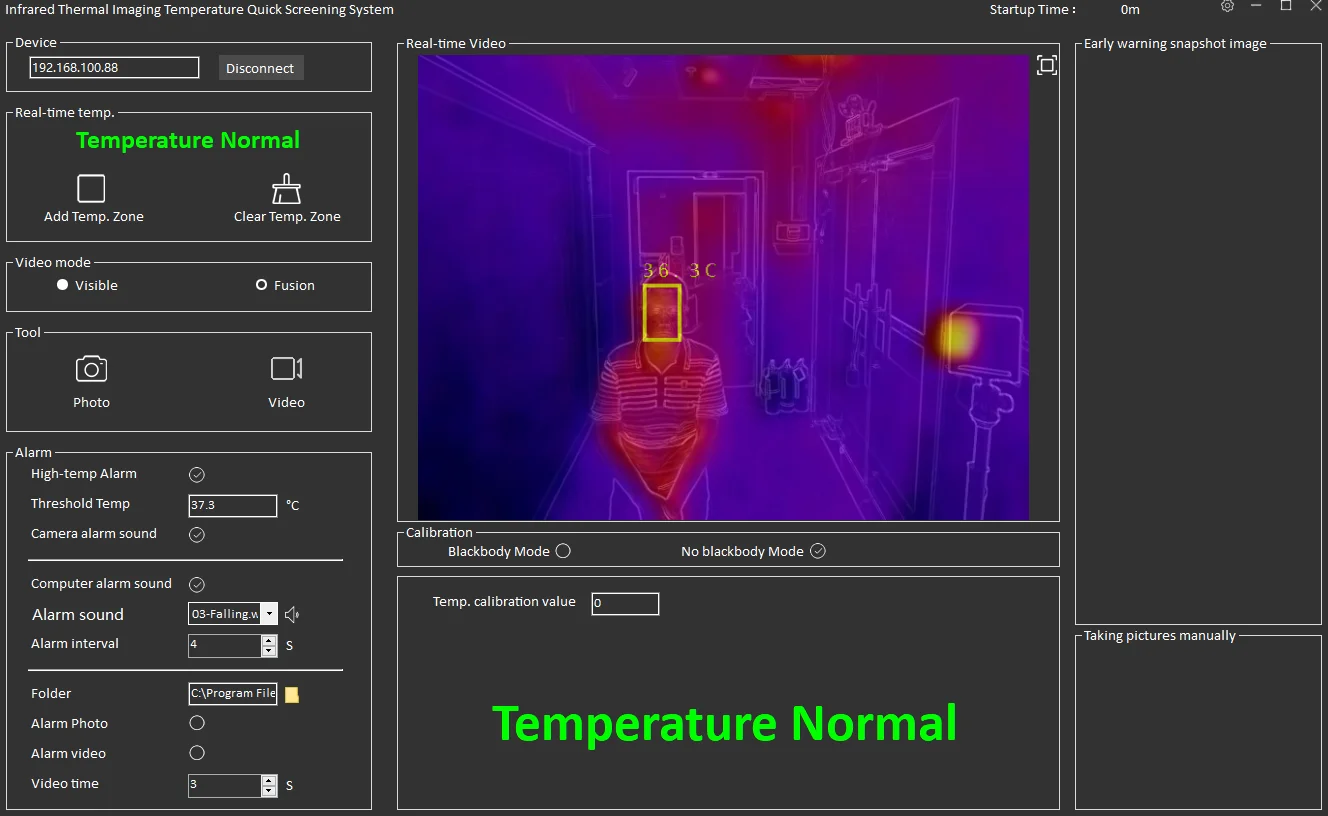Select Fusion video mode
Screen dimensions: 1328x816
(262, 285)
